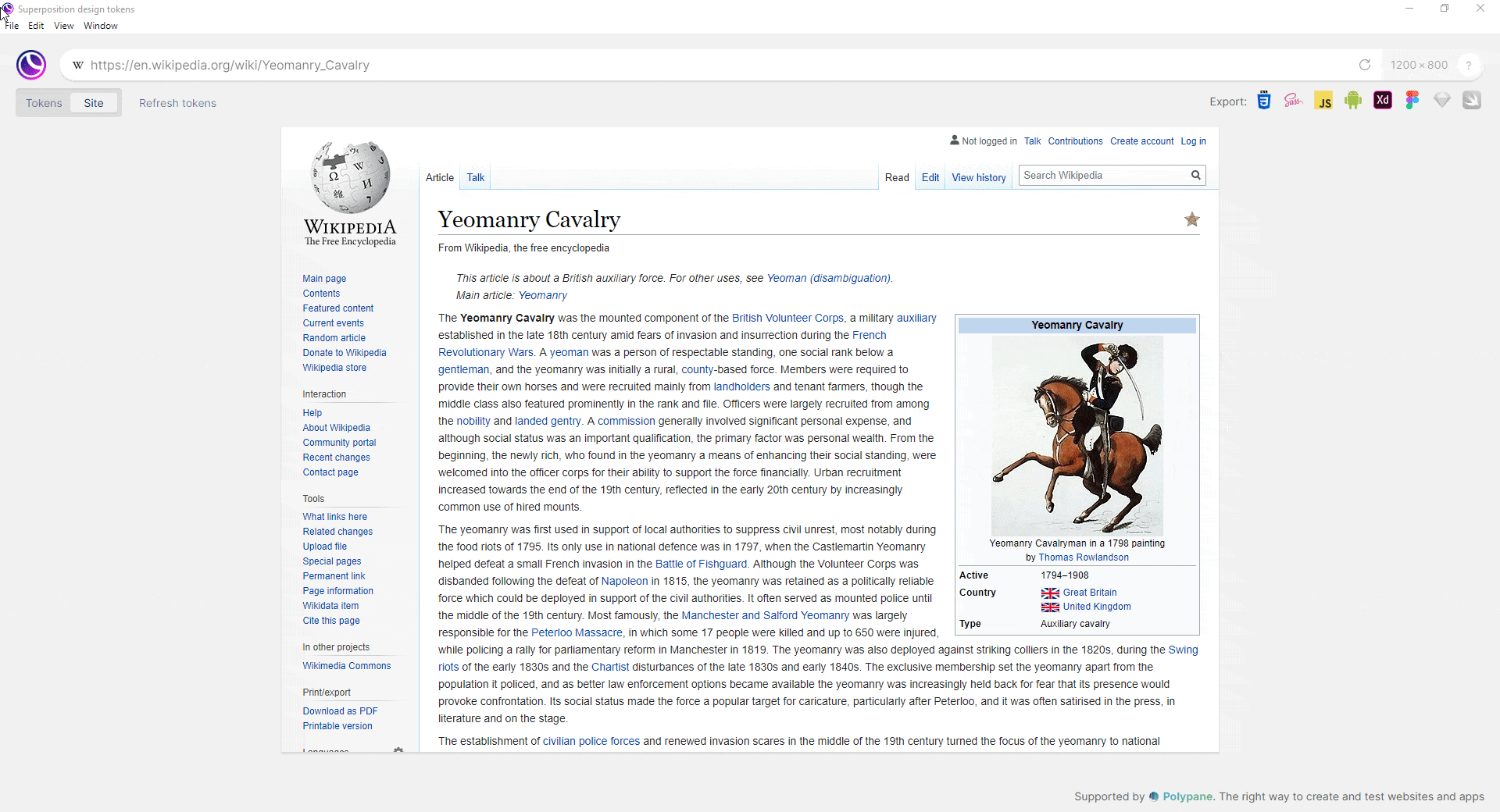Open the Random article link
Image resolution: width=1500 pixels, height=812 pixels.
pyautogui.click(x=334, y=338)
